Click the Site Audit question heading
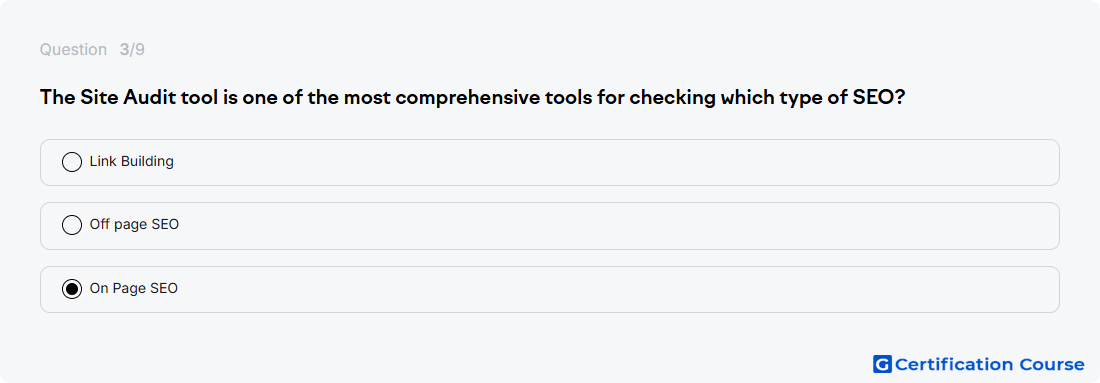This screenshot has height=383, width=1100. coord(473,98)
